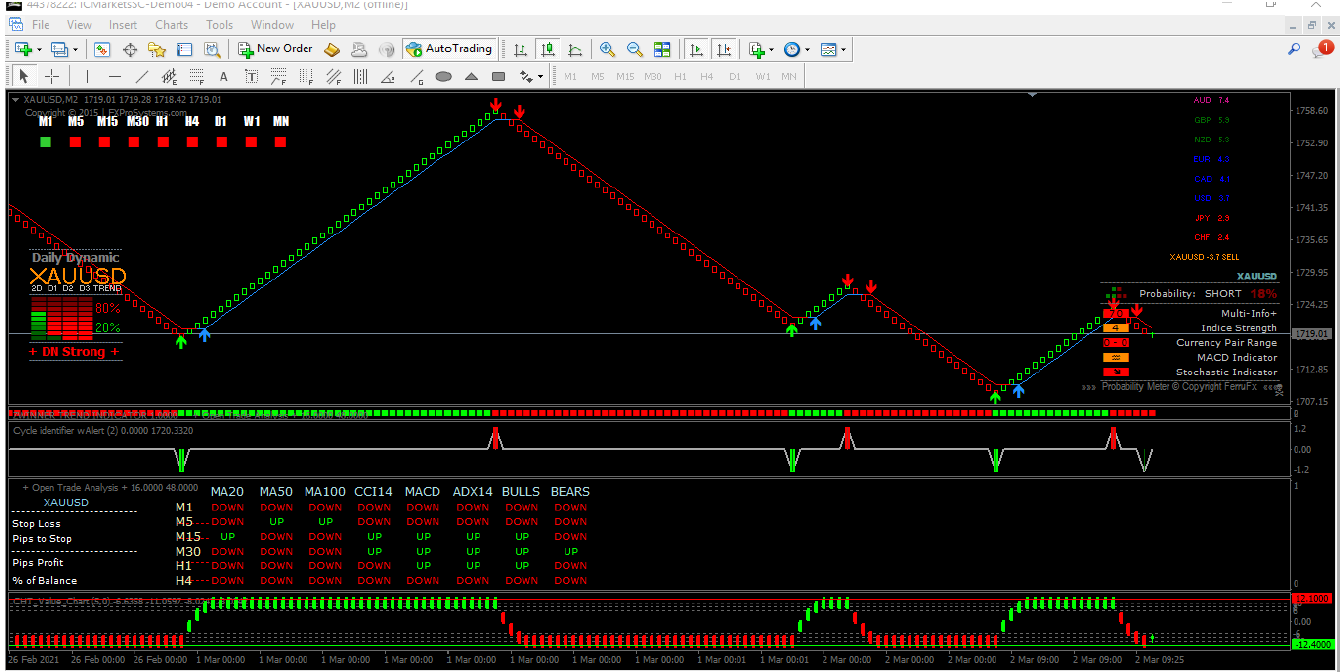This screenshot has width=1340, height=672.
Task: Select the Fibonacci retracement tool
Action: pyautogui.click(x=196, y=76)
